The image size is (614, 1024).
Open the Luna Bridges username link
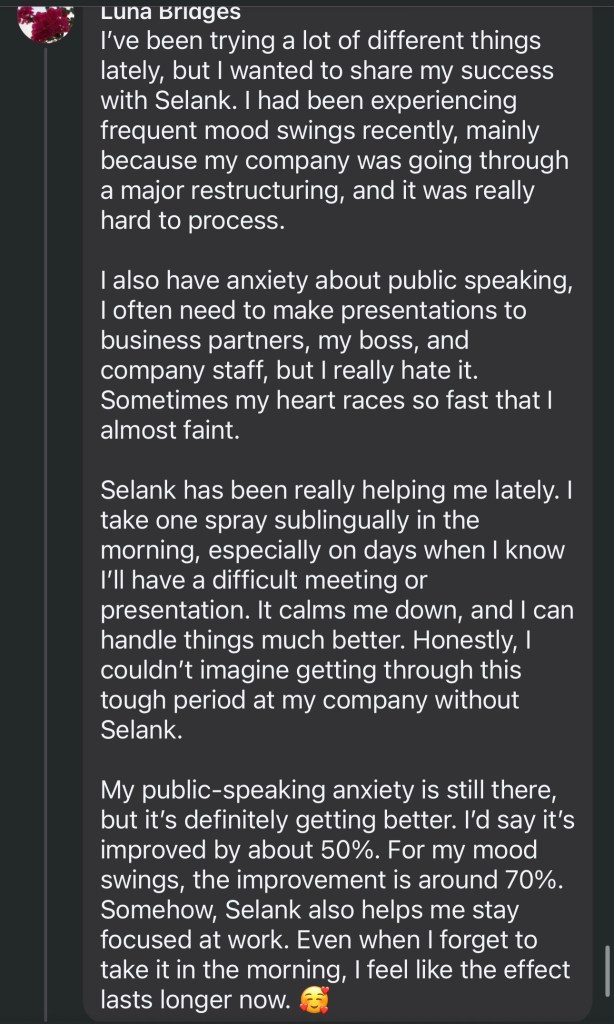click(171, 12)
